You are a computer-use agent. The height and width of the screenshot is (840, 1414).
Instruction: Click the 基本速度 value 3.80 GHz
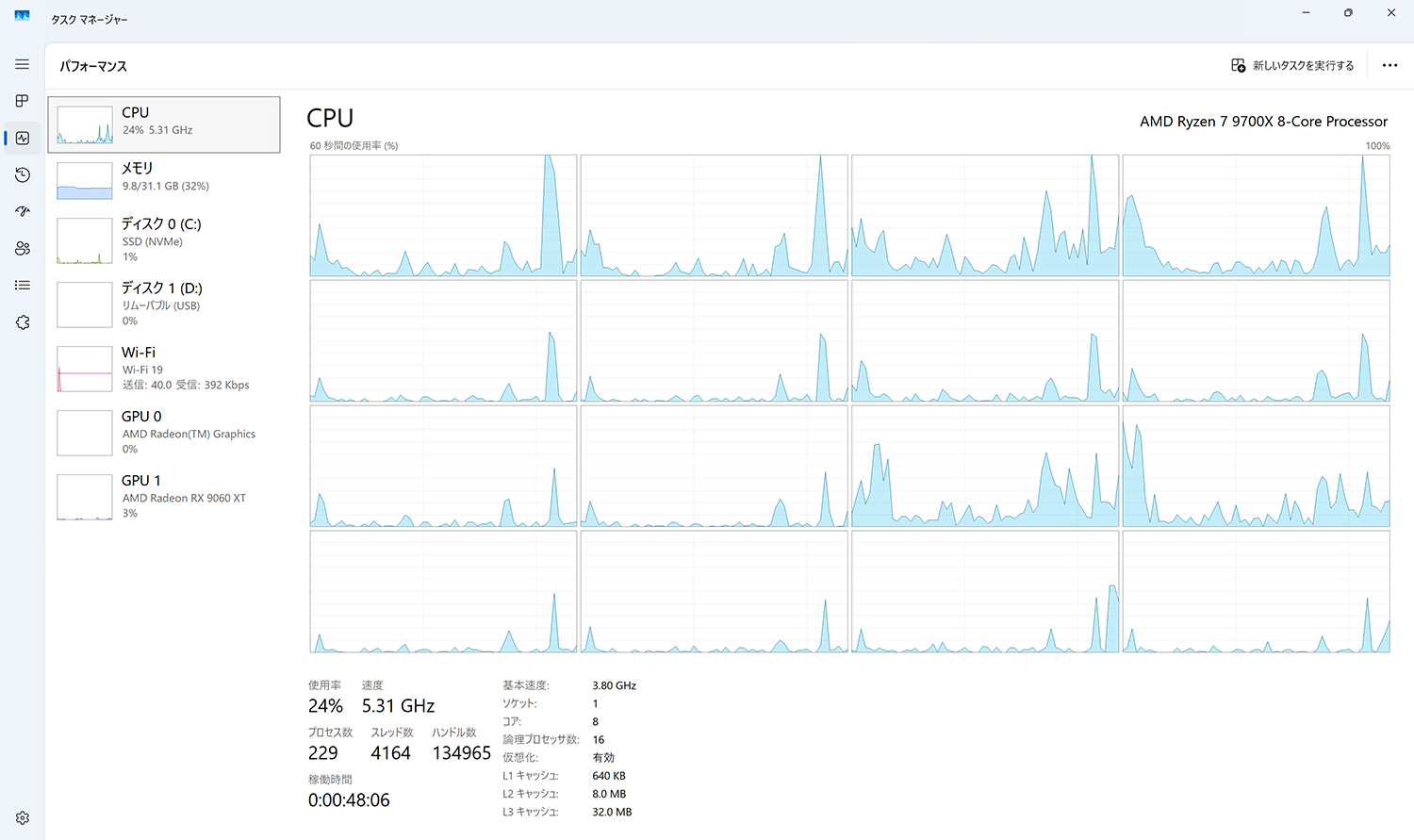coord(614,685)
